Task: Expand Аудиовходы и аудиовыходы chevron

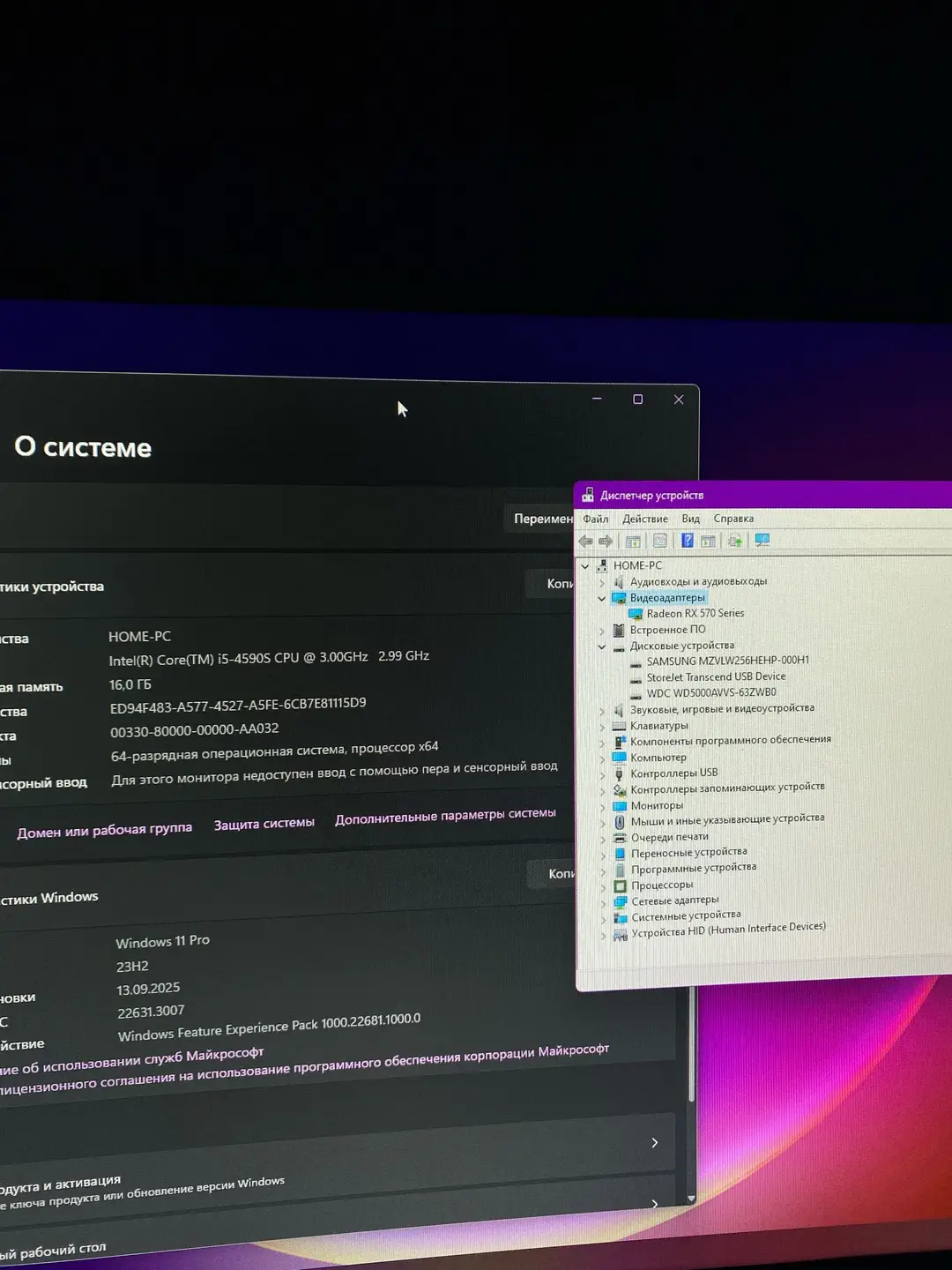Action: point(602,582)
